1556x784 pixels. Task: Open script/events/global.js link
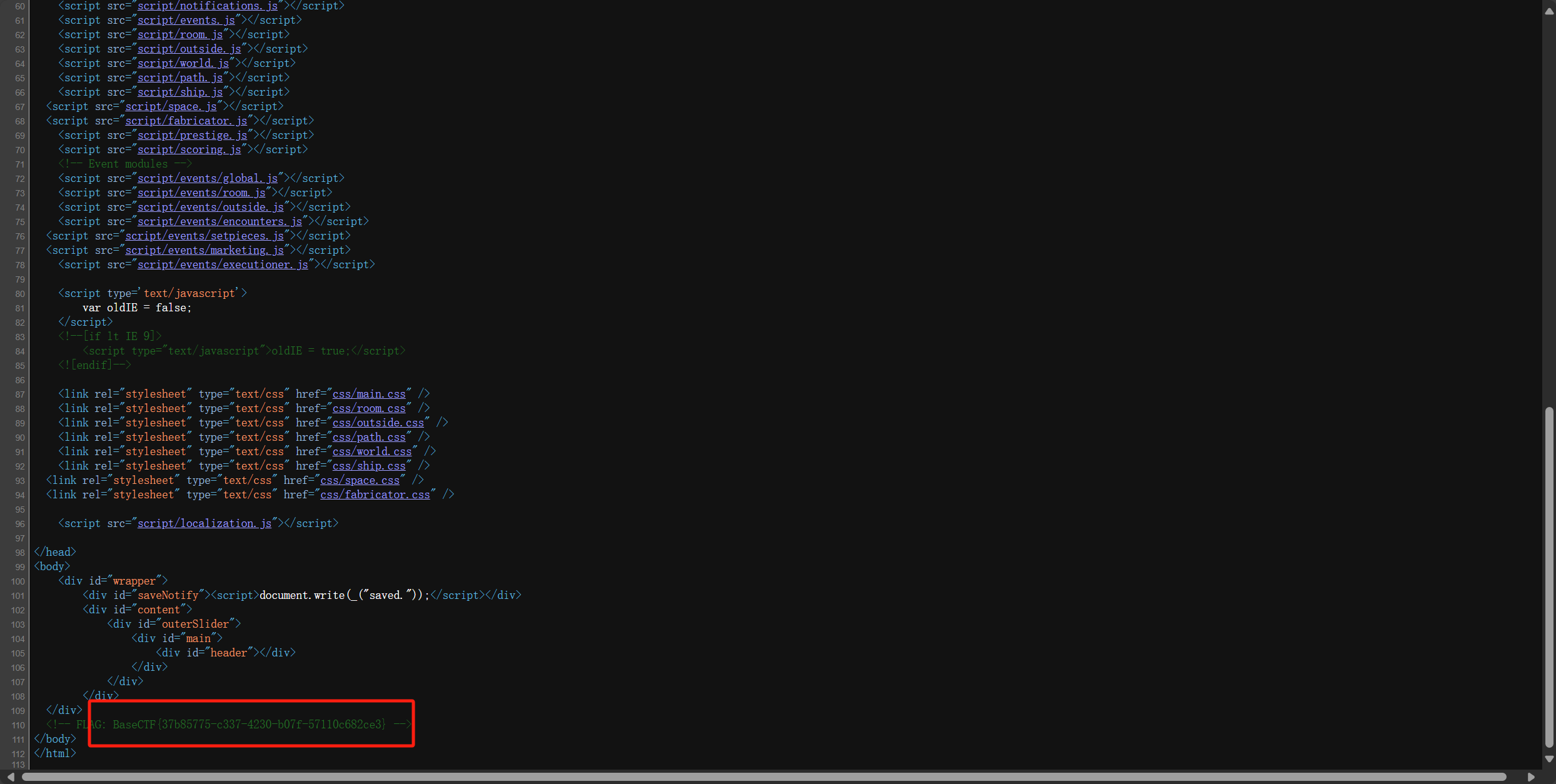(x=207, y=178)
